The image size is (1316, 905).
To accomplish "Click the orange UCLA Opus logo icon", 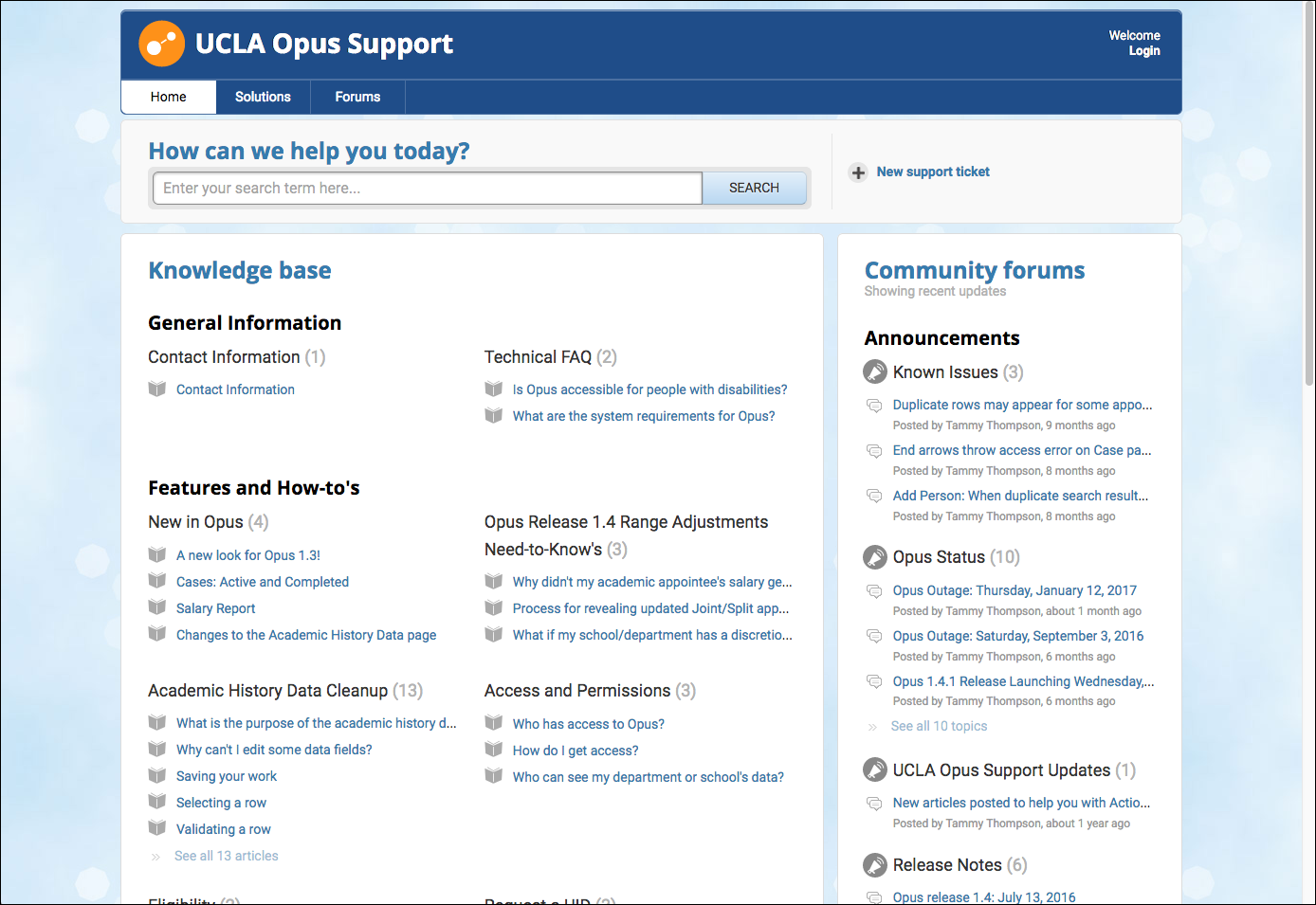I will (x=161, y=44).
